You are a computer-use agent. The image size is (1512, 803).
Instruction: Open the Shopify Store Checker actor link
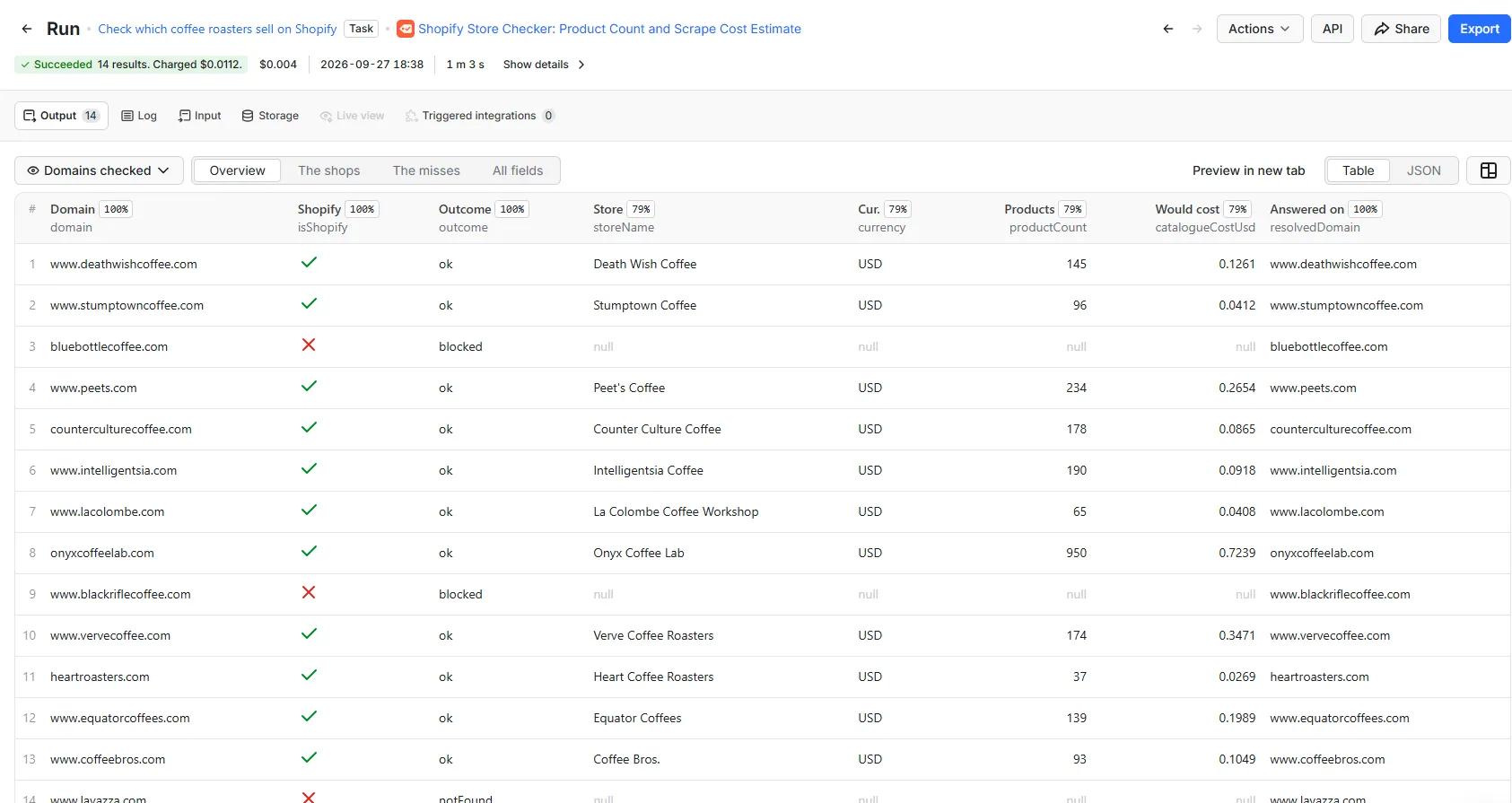(609, 29)
